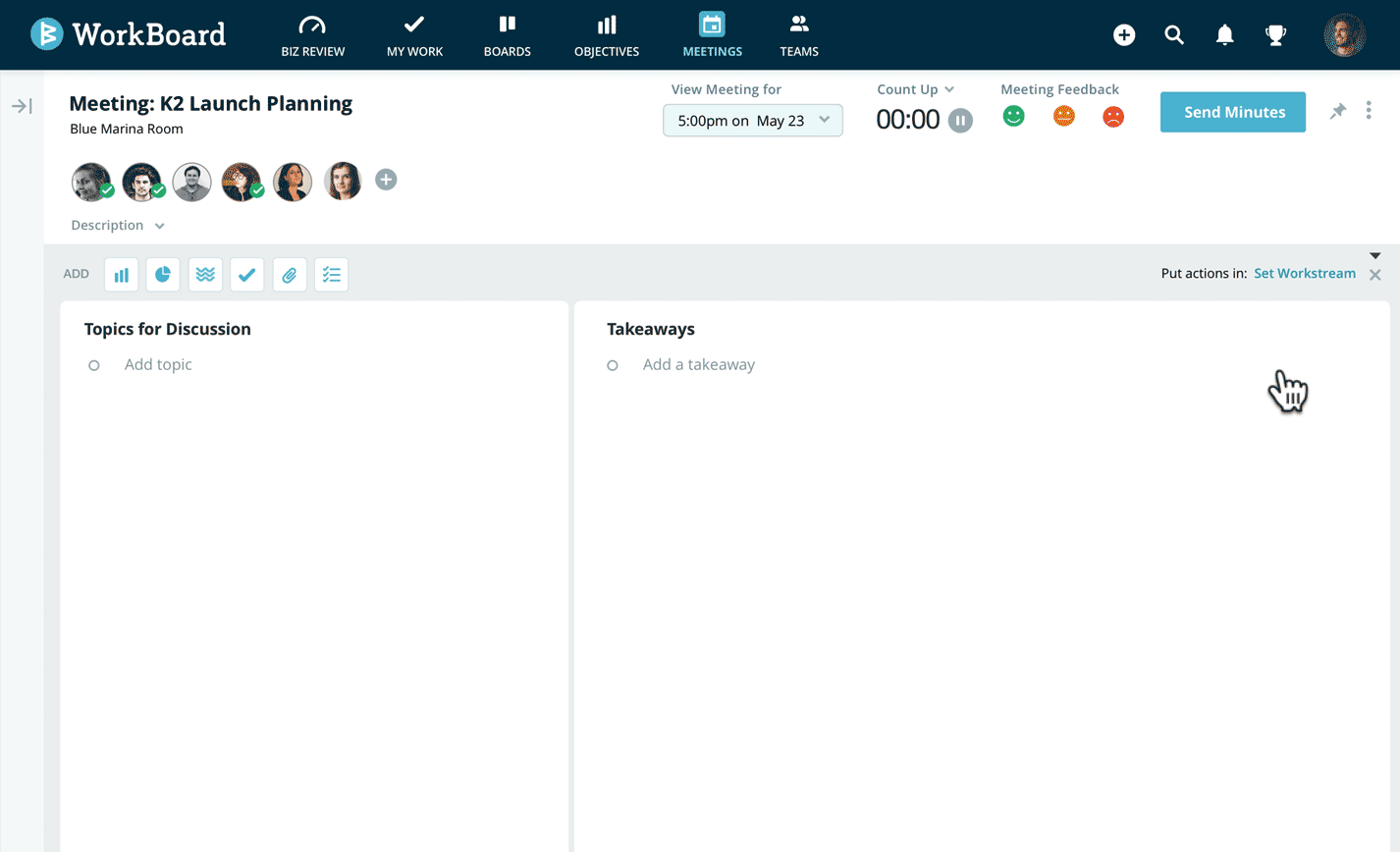Expand the Count Up timer dropdown

[915, 89]
